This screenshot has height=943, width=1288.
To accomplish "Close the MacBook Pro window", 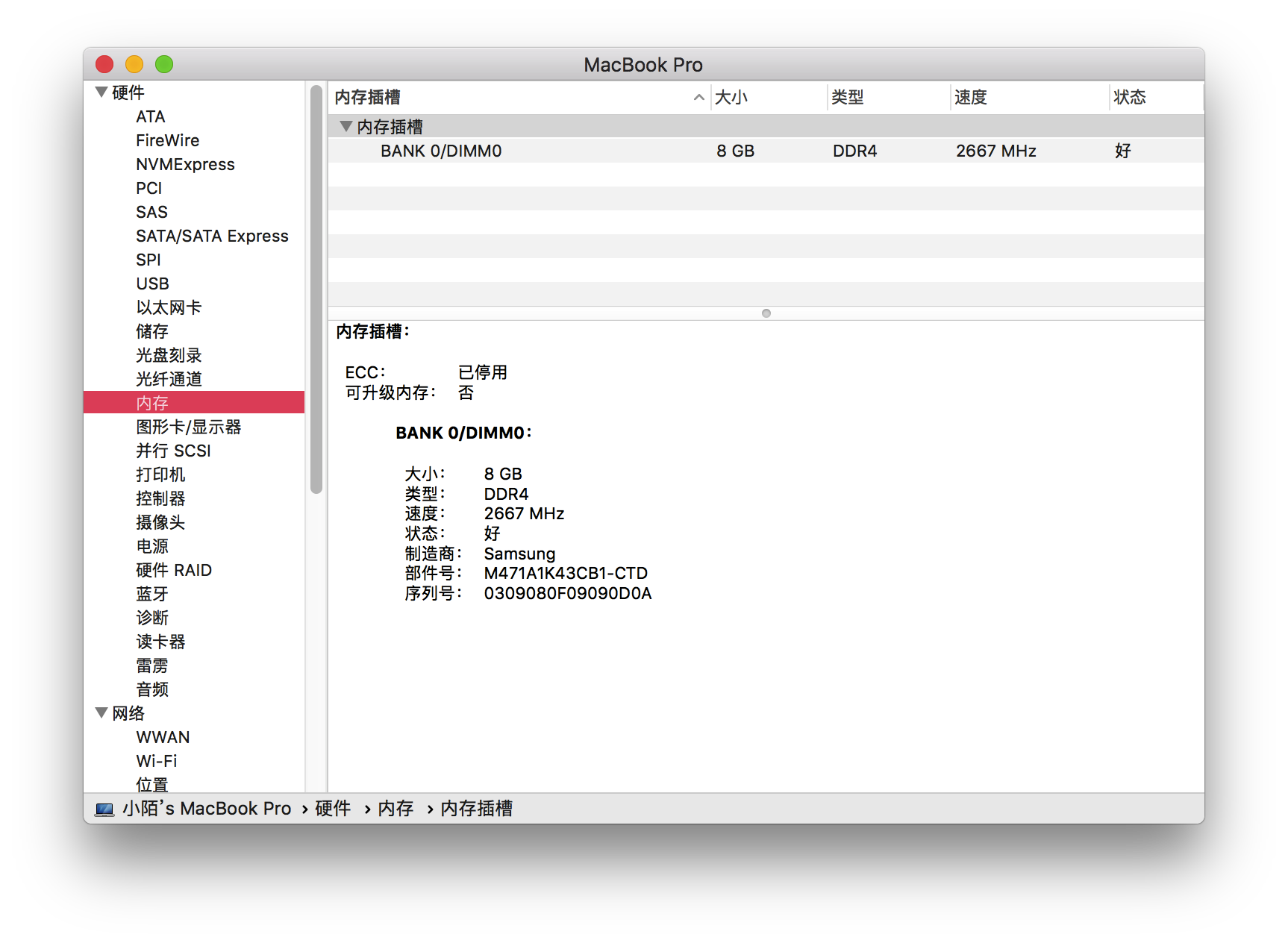I will pos(104,65).
